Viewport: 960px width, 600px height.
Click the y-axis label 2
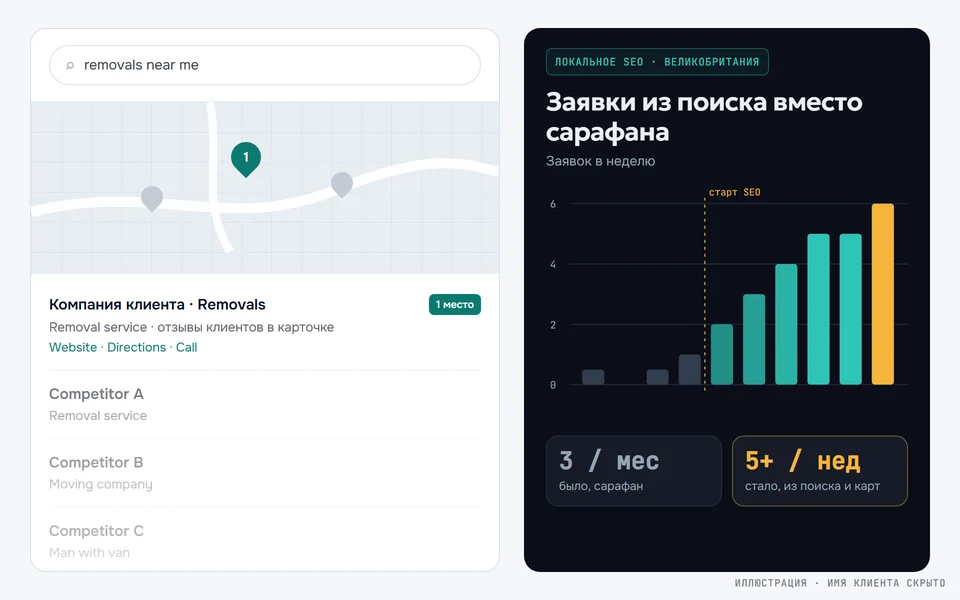click(x=553, y=325)
